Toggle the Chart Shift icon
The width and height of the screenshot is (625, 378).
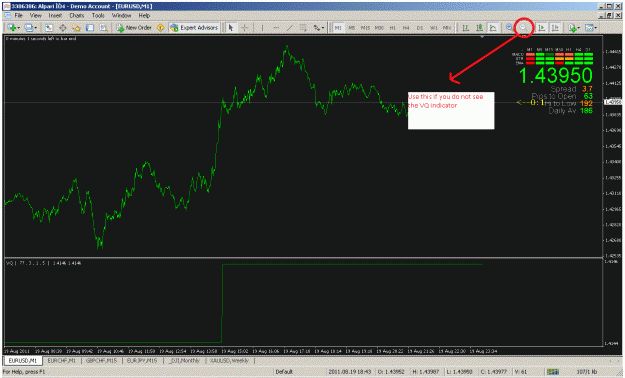click(x=555, y=28)
